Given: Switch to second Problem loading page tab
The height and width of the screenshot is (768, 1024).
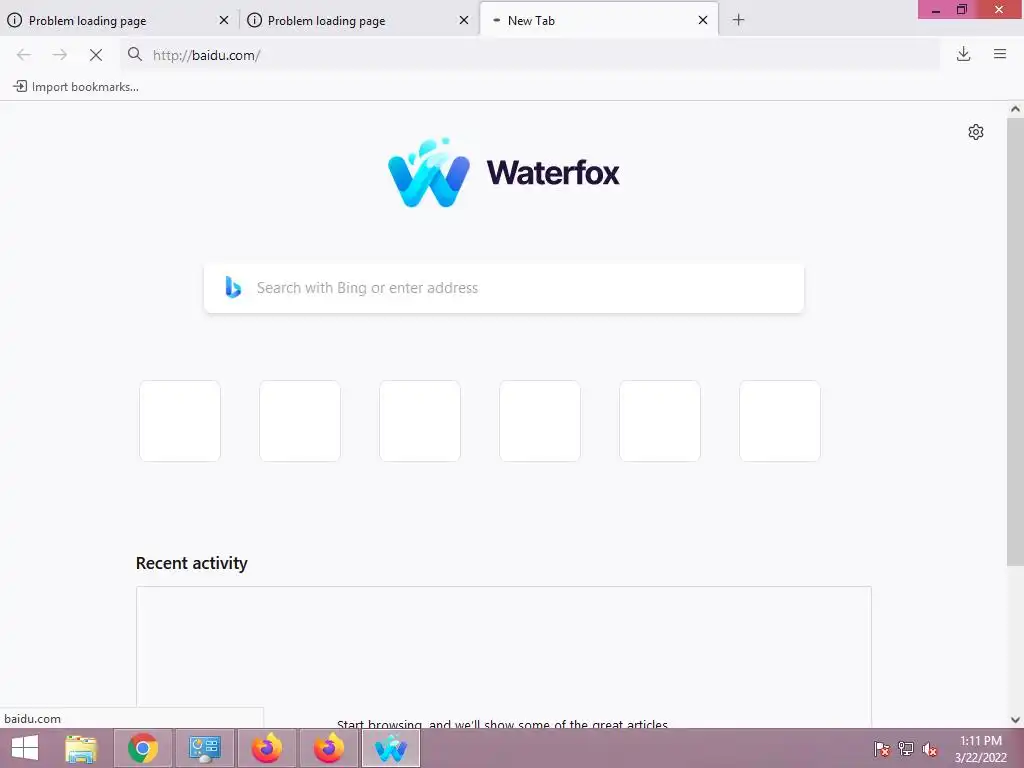Looking at the screenshot, I should click(x=359, y=20).
